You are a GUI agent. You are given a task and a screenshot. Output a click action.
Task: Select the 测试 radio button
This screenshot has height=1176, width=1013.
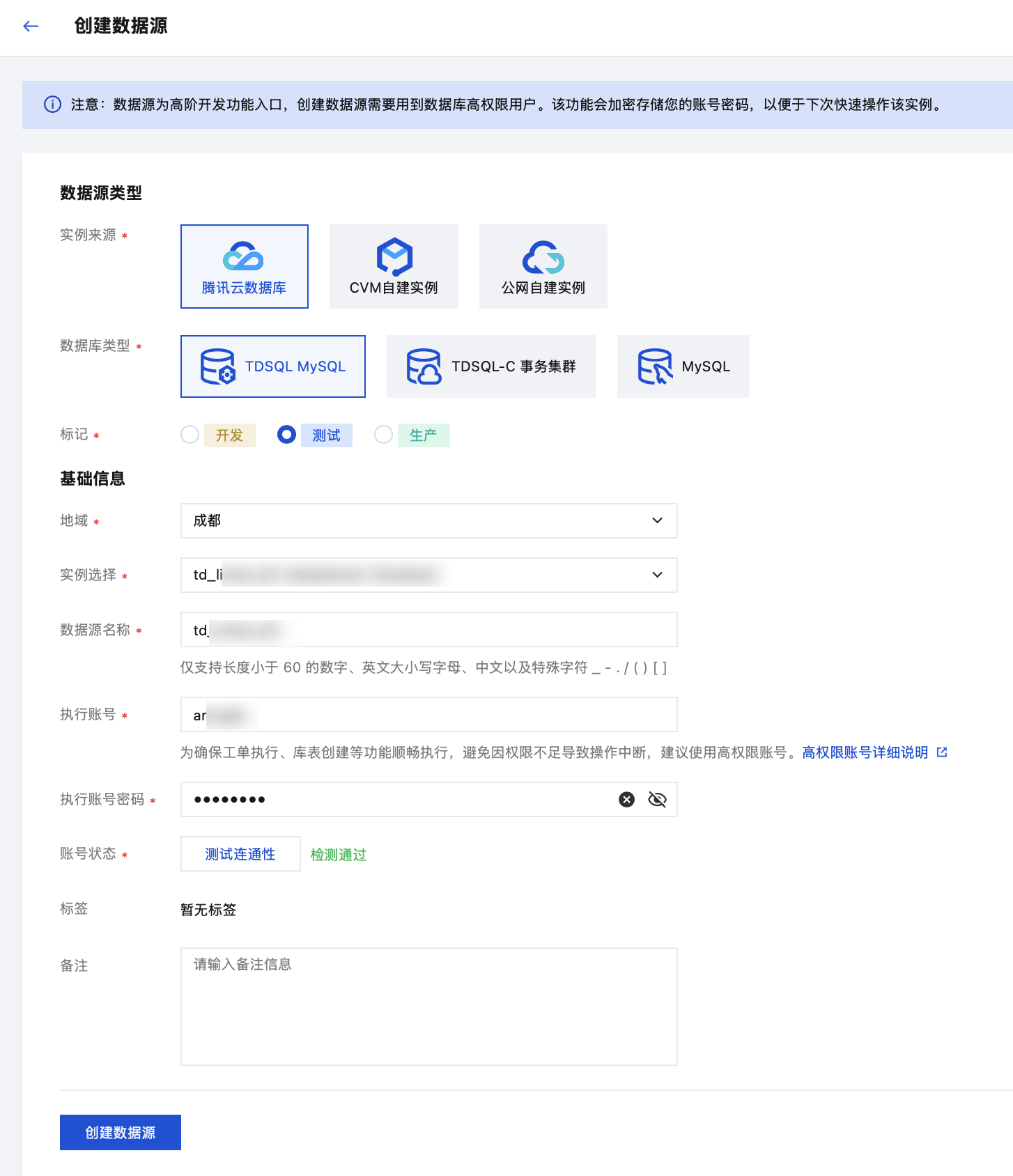click(286, 435)
